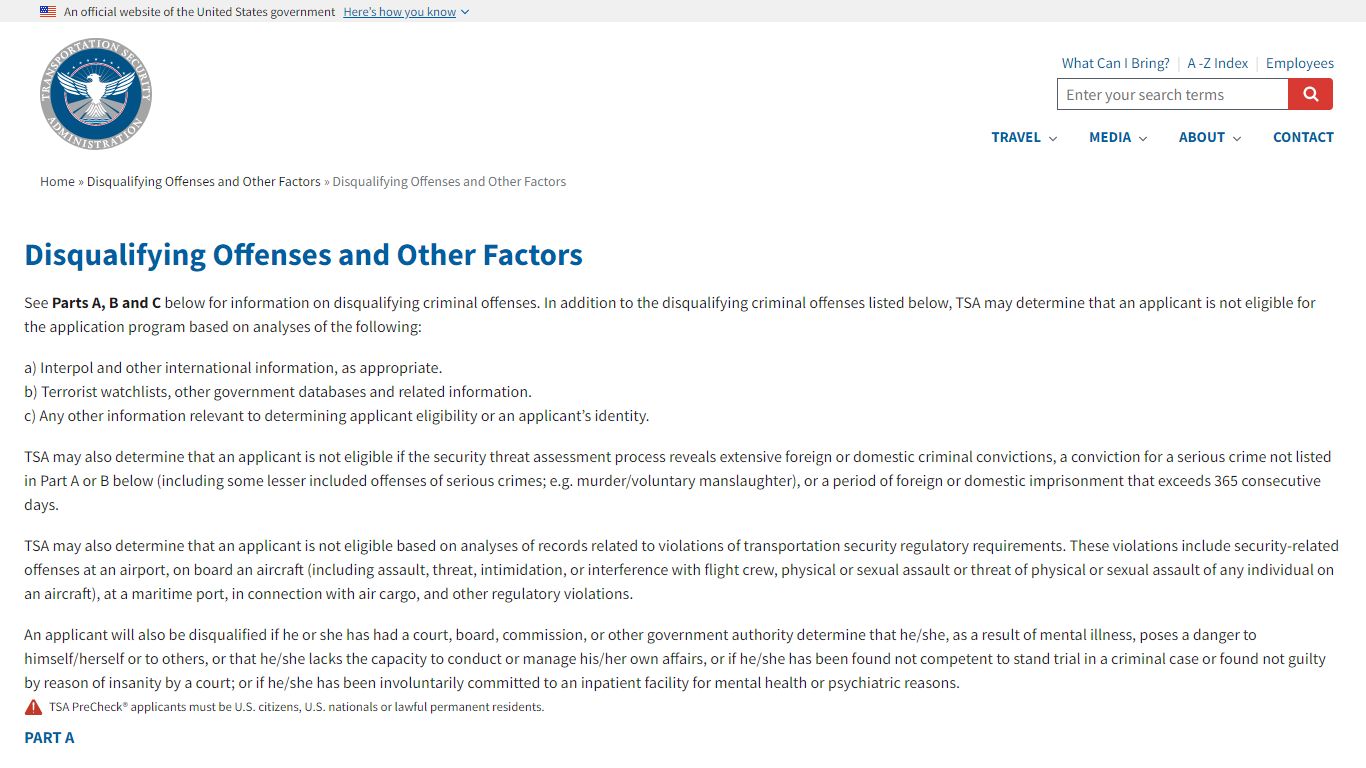Go to the Employees link

[x=1299, y=63]
